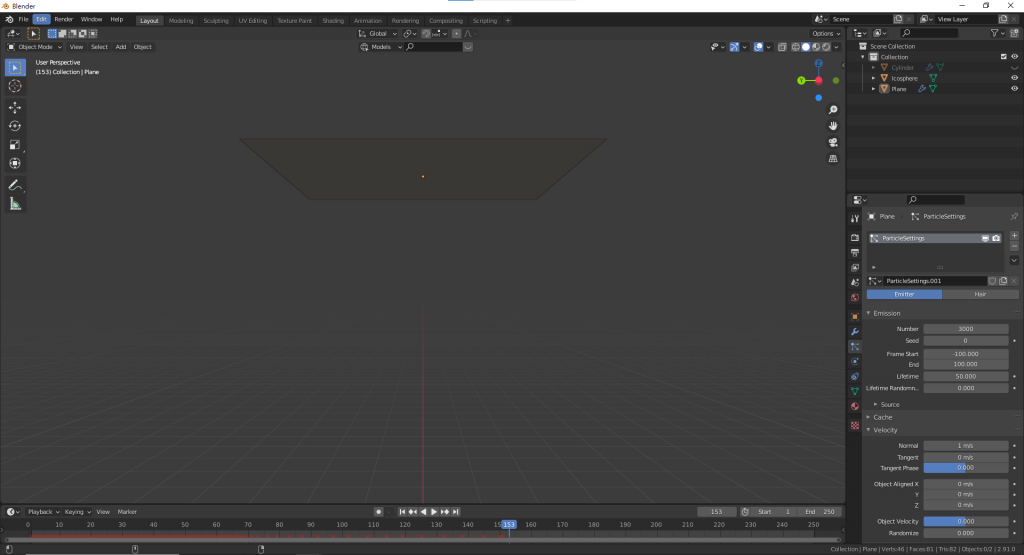The height and width of the screenshot is (555, 1024).
Task: Activate the Rotate tool
Action: point(15,126)
